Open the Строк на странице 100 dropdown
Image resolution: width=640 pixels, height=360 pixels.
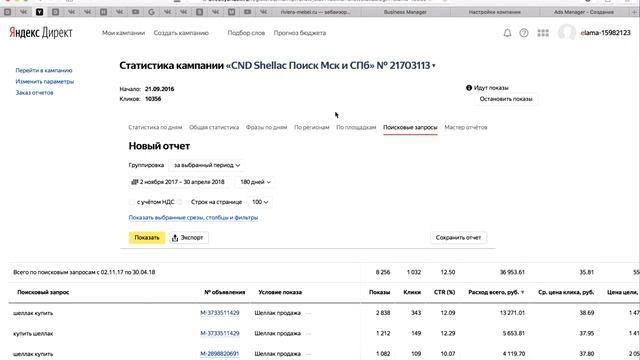260,202
